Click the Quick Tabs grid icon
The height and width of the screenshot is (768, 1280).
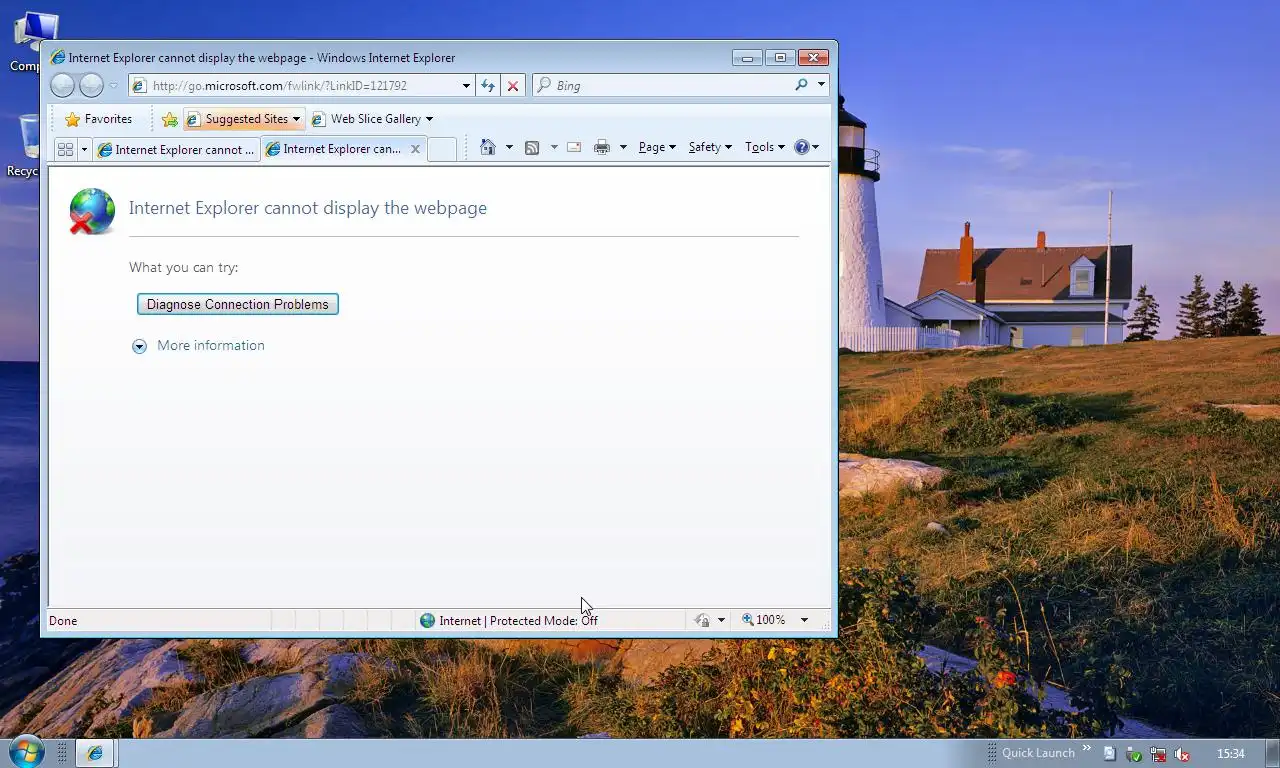pos(65,149)
